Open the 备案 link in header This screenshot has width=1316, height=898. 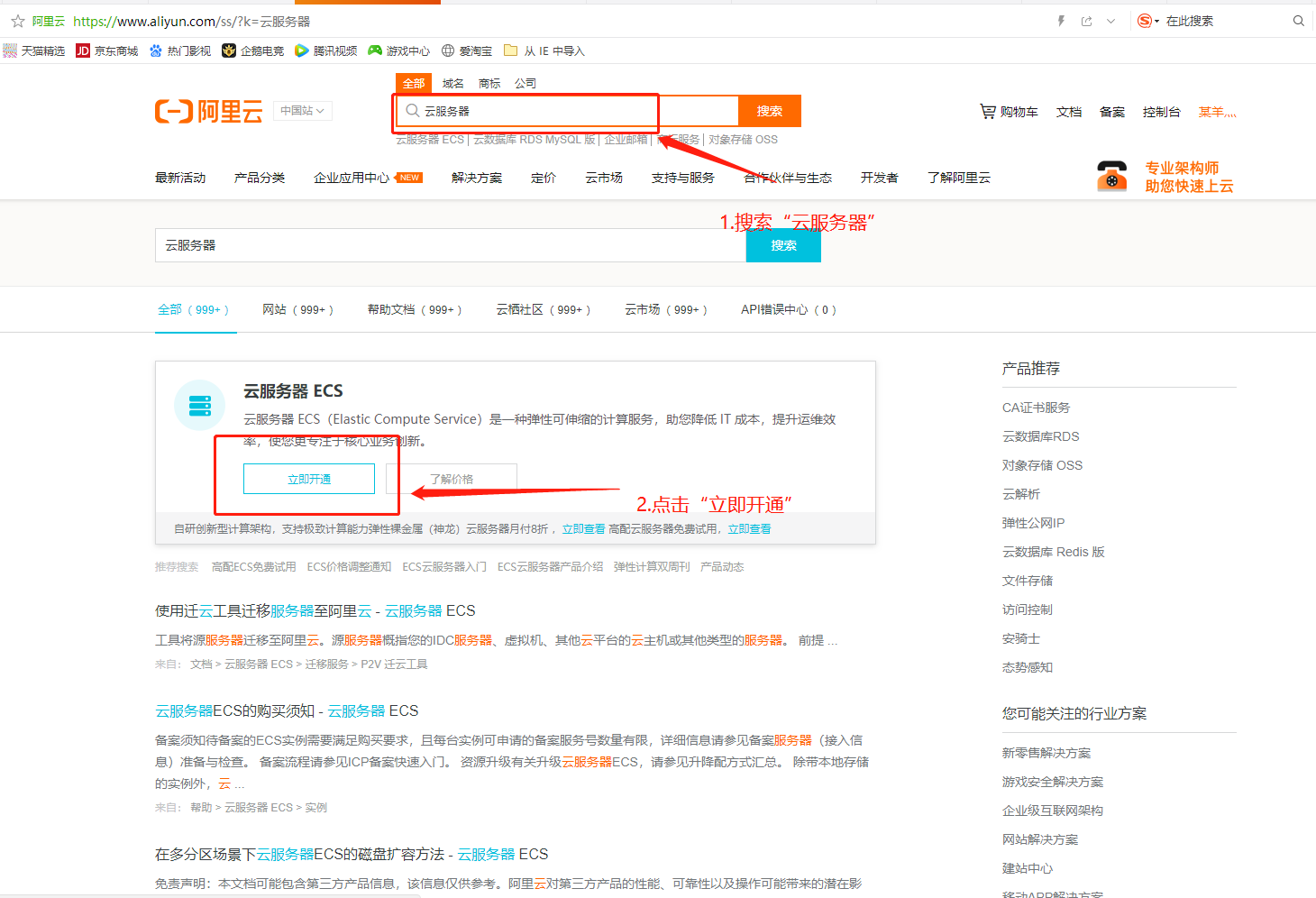[x=1112, y=112]
